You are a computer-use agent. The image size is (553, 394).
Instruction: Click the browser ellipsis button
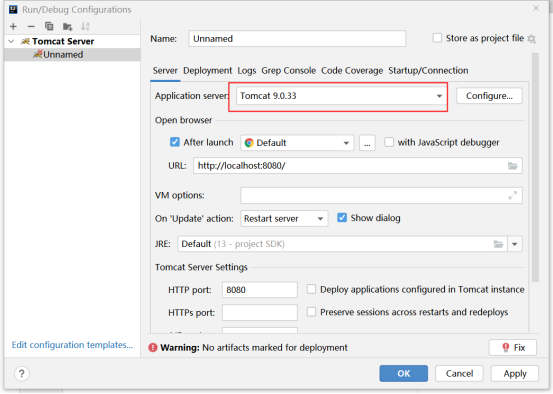[x=367, y=143]
